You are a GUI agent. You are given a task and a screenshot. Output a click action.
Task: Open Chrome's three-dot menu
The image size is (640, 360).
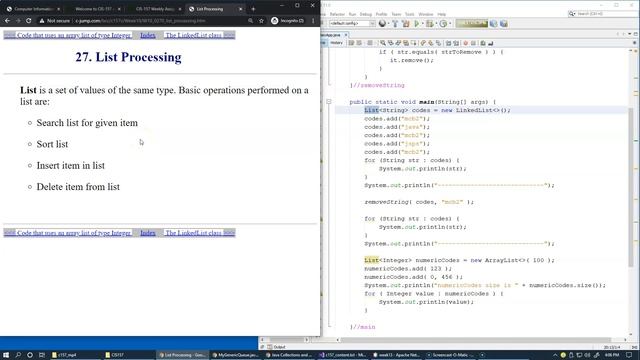pyautogui.click(x=313, y=21)
